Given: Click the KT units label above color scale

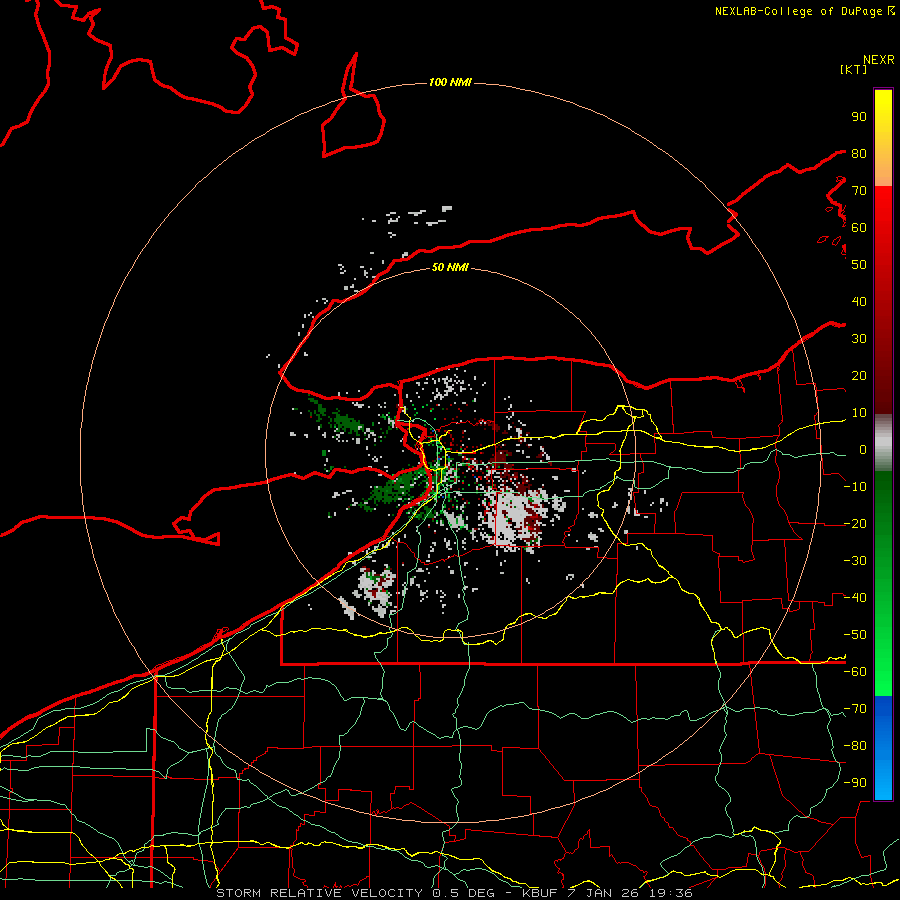Looking at the screenshot, I should pos(854,69).
